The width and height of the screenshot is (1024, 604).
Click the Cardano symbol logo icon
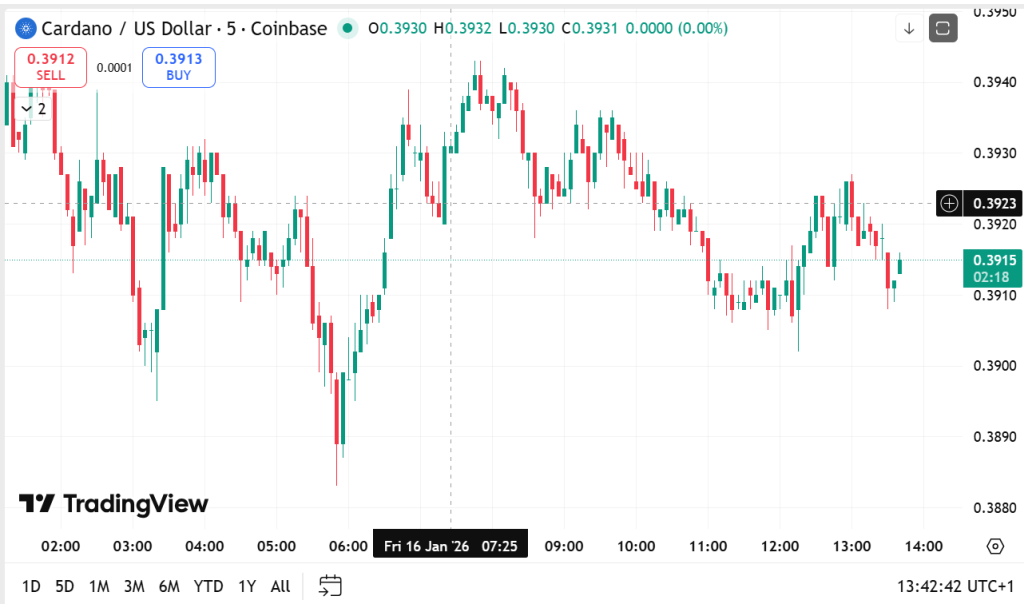pos(25,28)
